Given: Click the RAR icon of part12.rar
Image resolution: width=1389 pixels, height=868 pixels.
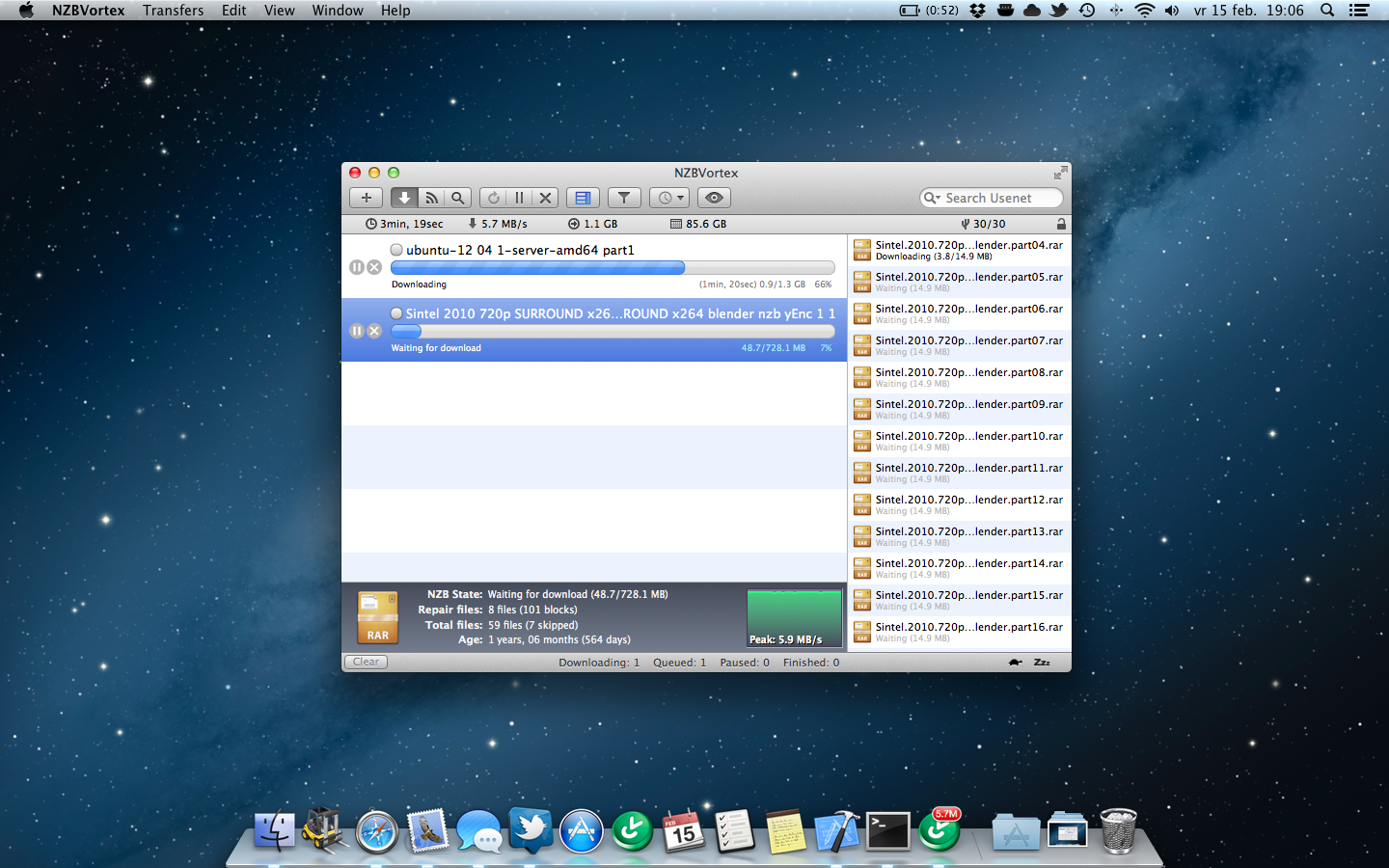Looking at the screenshot, I should [862, 504].
